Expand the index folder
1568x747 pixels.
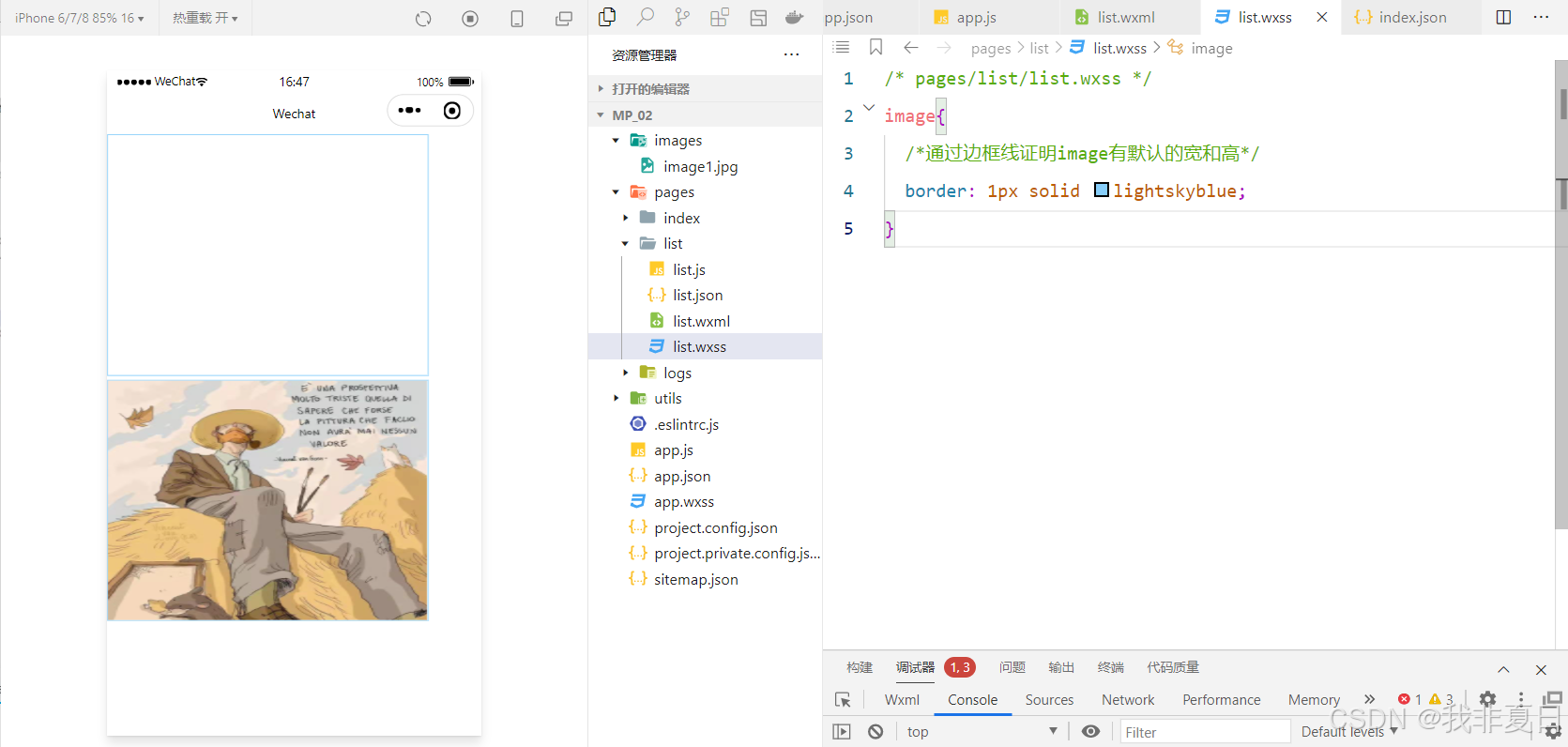click(x=625, y=218)
